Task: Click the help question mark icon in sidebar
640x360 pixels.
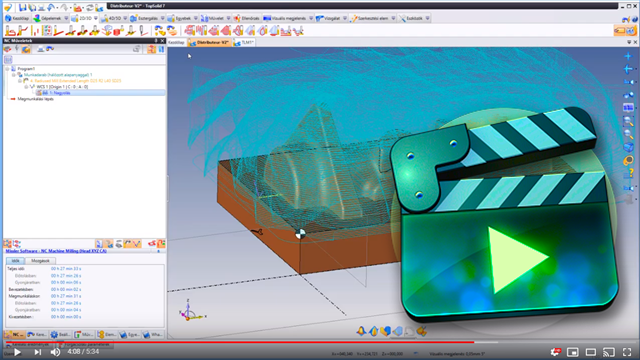Action: pos(630,173)
